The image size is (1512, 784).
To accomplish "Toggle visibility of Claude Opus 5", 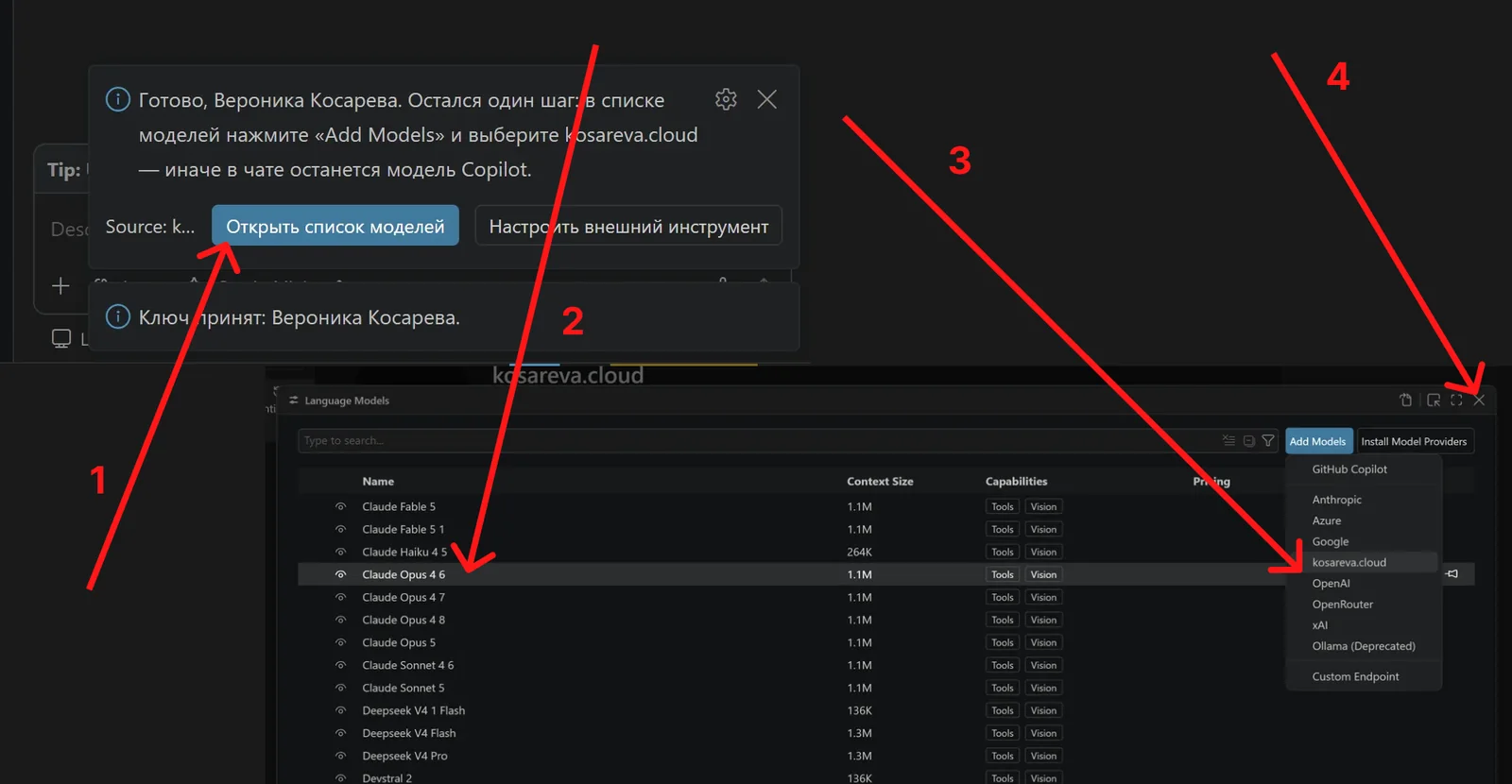I will pos(341,642).
